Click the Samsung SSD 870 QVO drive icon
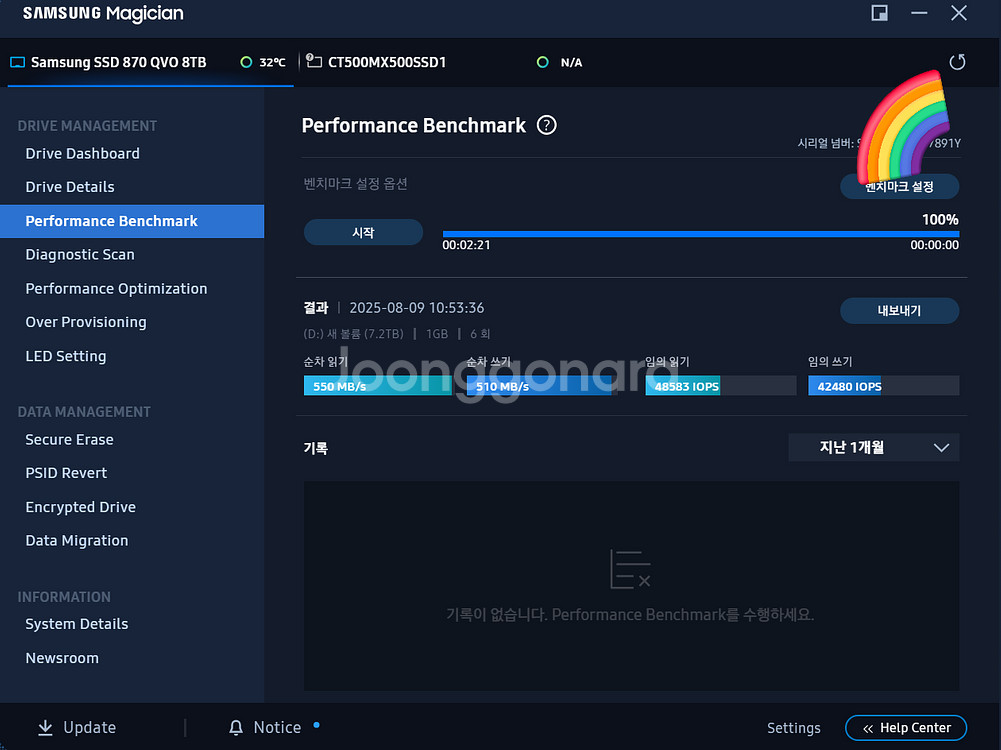 pos(18,62)
